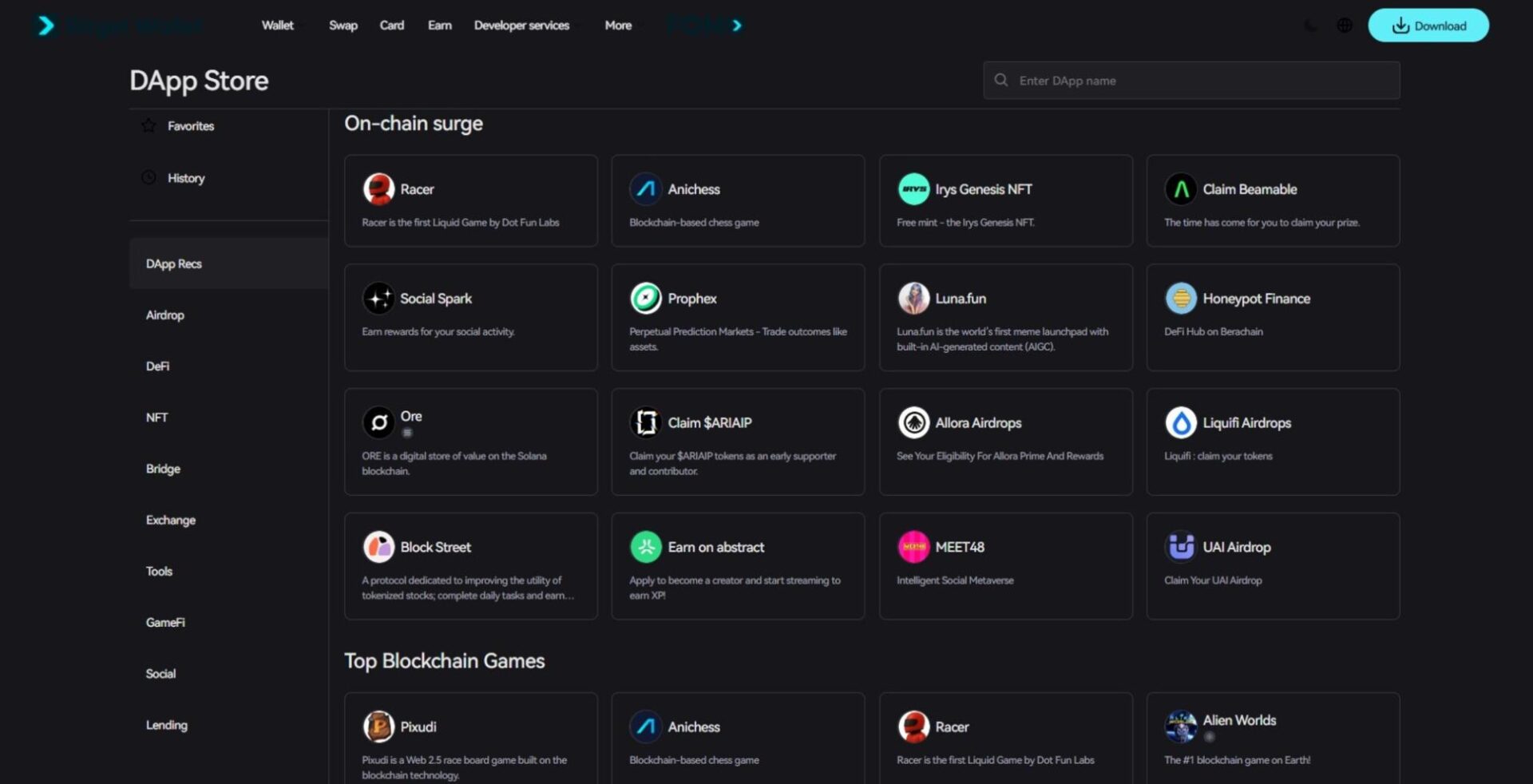Screen dimensions: 1533x784
Task: Click the Download button
Action: 1428,25
